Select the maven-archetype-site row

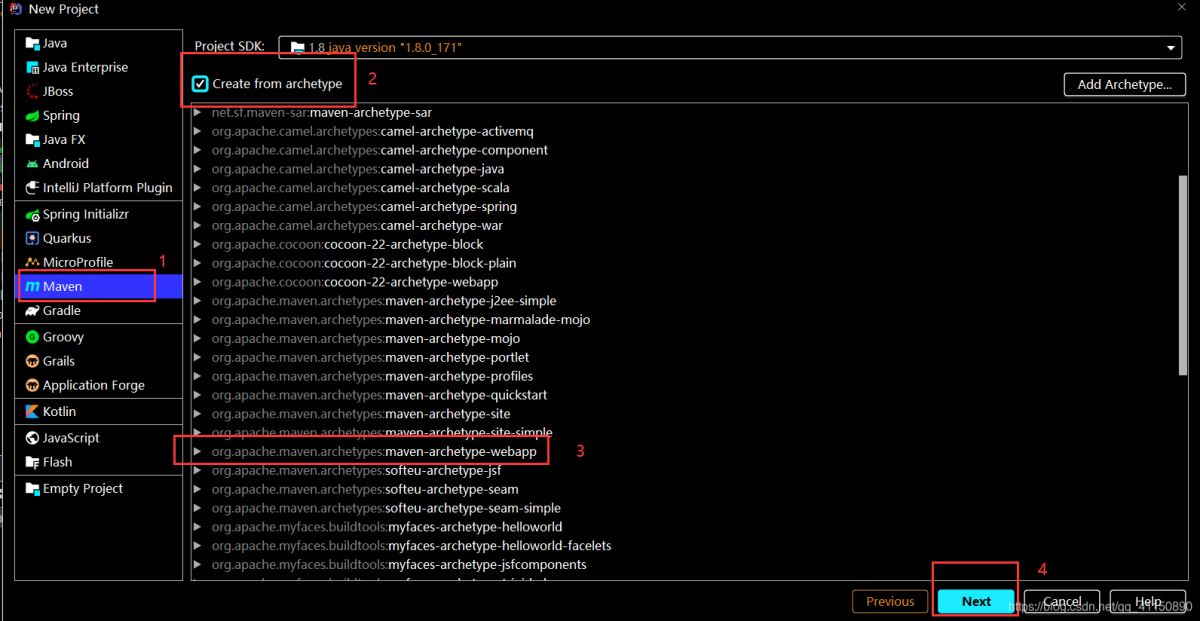pyautogui.click(x=686, y=414)
